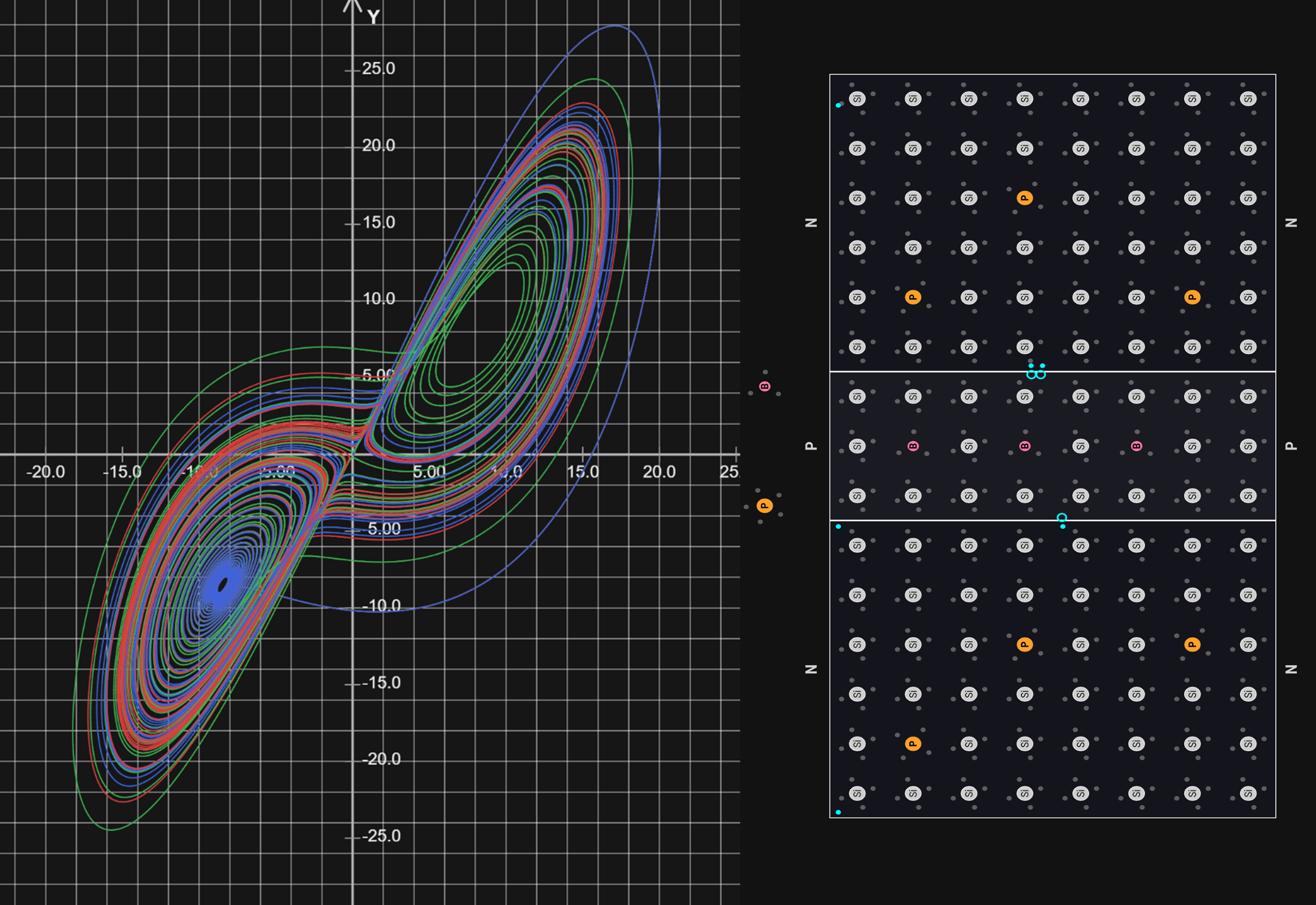Click the single cyan hole on lower junction line
The image size is (1316, 905).
tap(1062, 518)
